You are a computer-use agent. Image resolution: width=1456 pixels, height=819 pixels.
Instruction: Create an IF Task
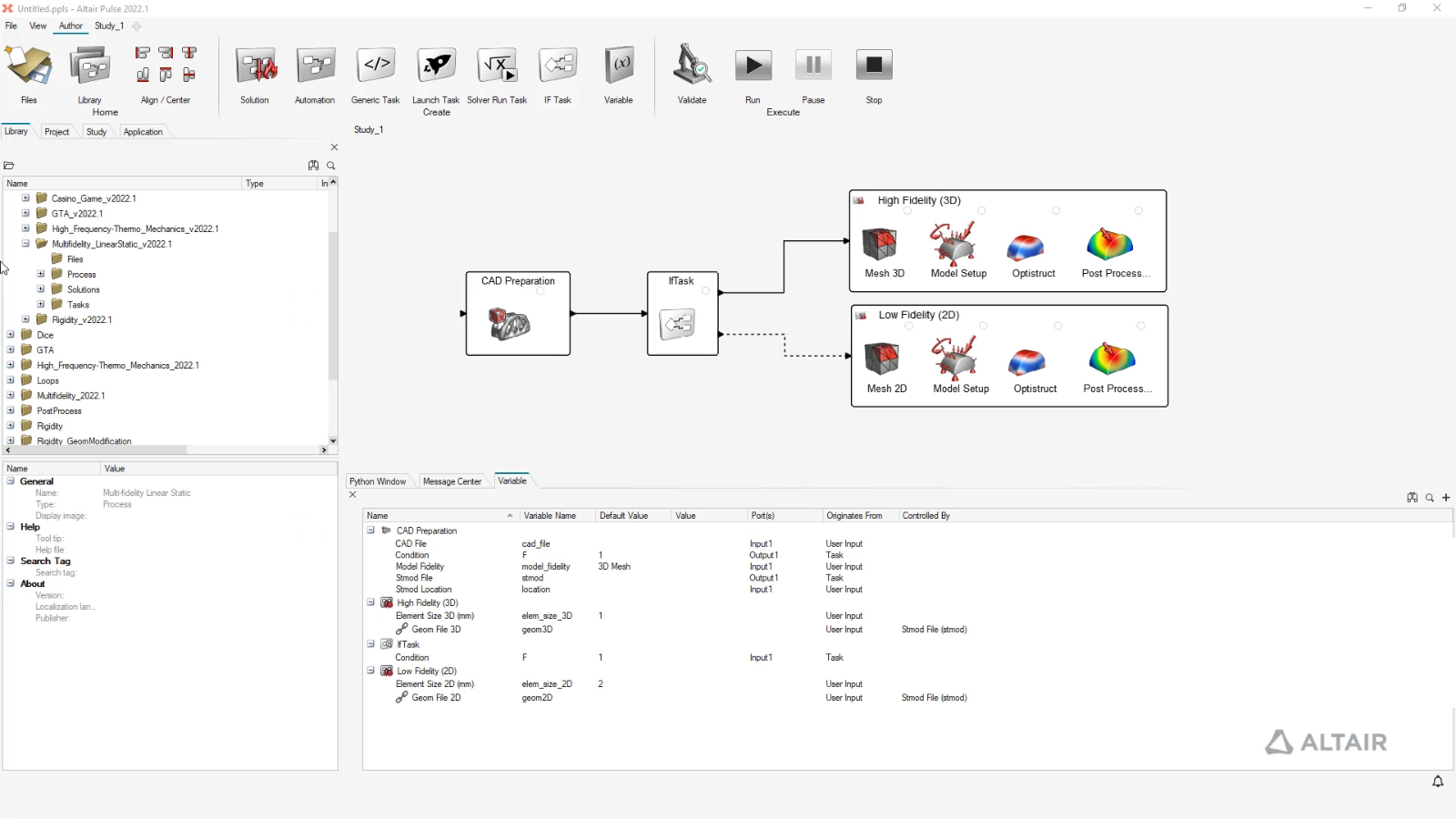coord(558,75)
